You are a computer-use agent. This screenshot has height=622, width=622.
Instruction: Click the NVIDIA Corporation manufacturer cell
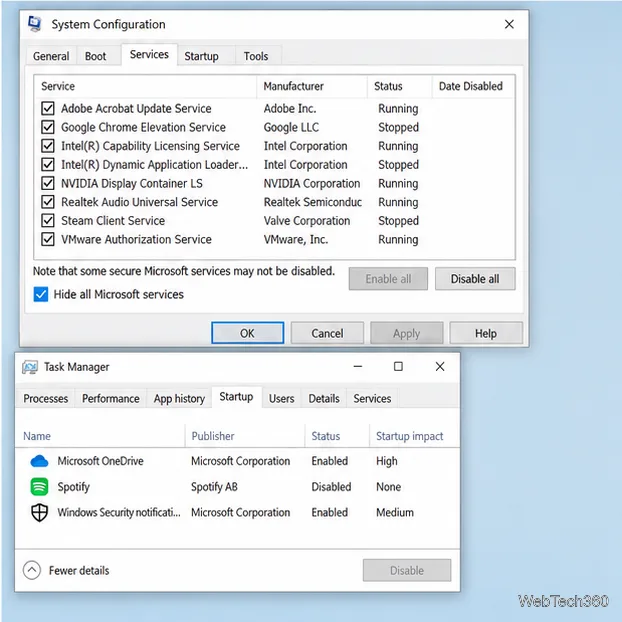312,183
